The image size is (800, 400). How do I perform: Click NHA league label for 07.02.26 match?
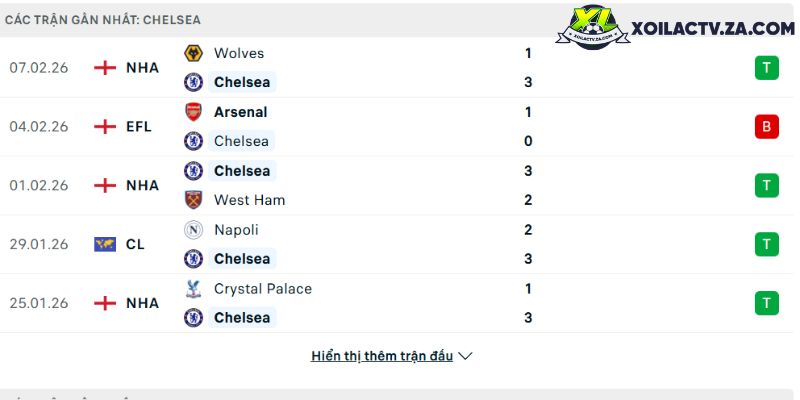coord(142,68)
